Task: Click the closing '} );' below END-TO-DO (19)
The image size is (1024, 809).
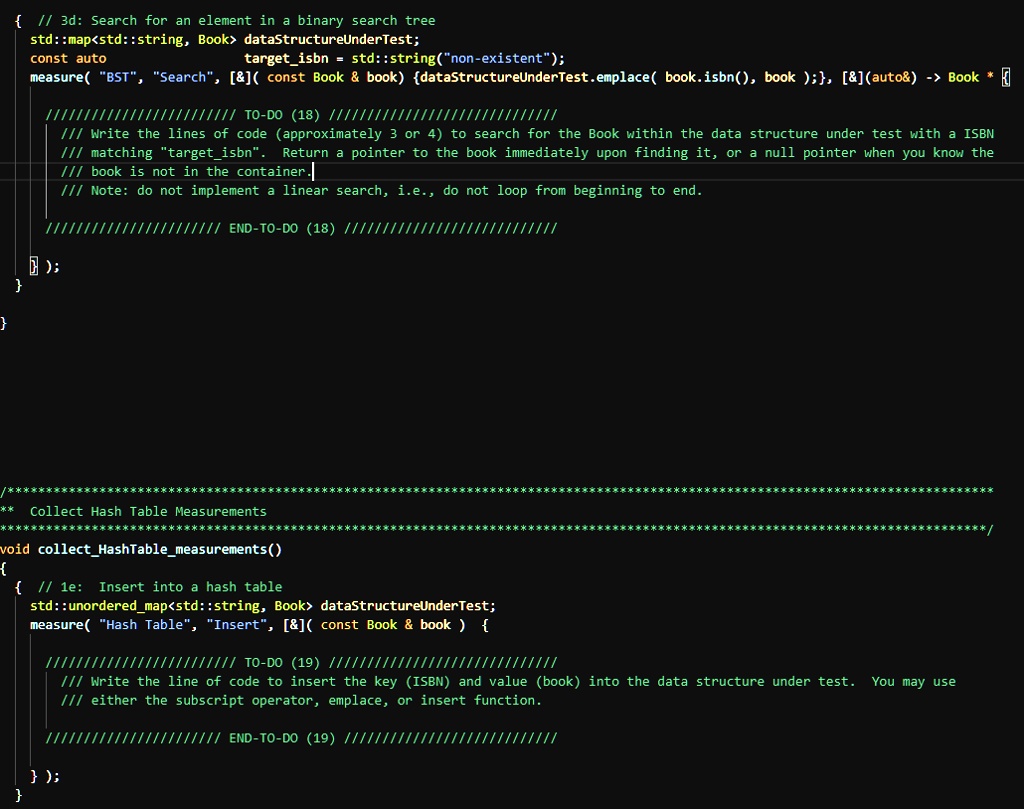Action: click(45, 776)
